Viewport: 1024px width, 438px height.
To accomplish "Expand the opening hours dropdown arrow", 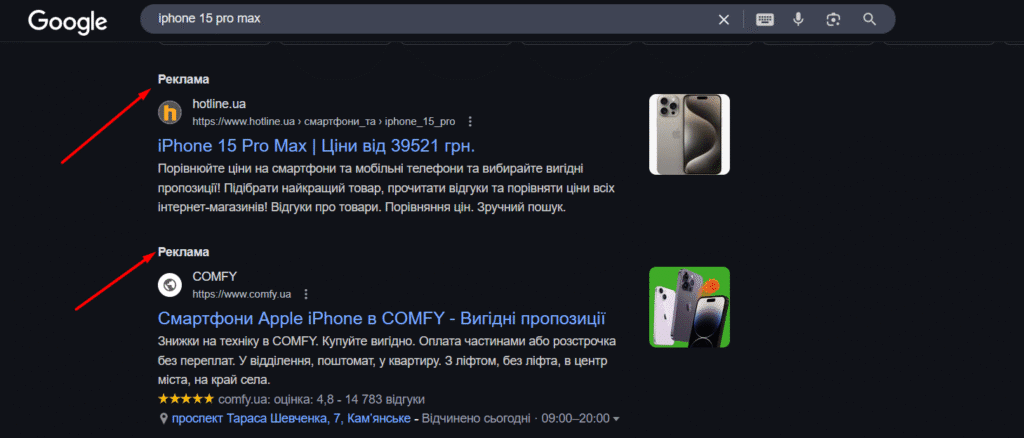I will pyautogui.click(x=616, y=418).
